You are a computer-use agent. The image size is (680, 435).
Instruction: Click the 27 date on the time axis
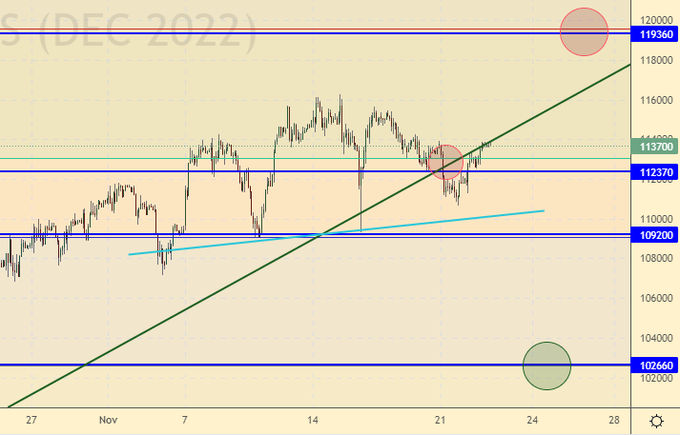(x=32, y=420)
